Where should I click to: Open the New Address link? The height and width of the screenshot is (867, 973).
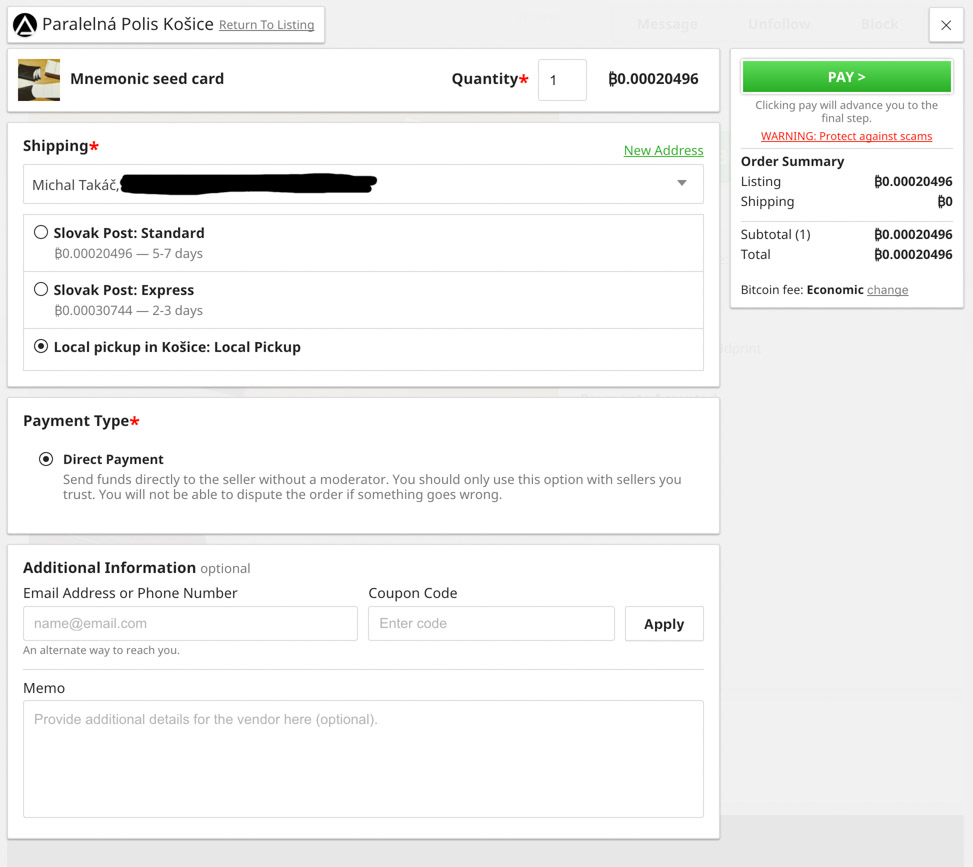(x=663, y=150)
